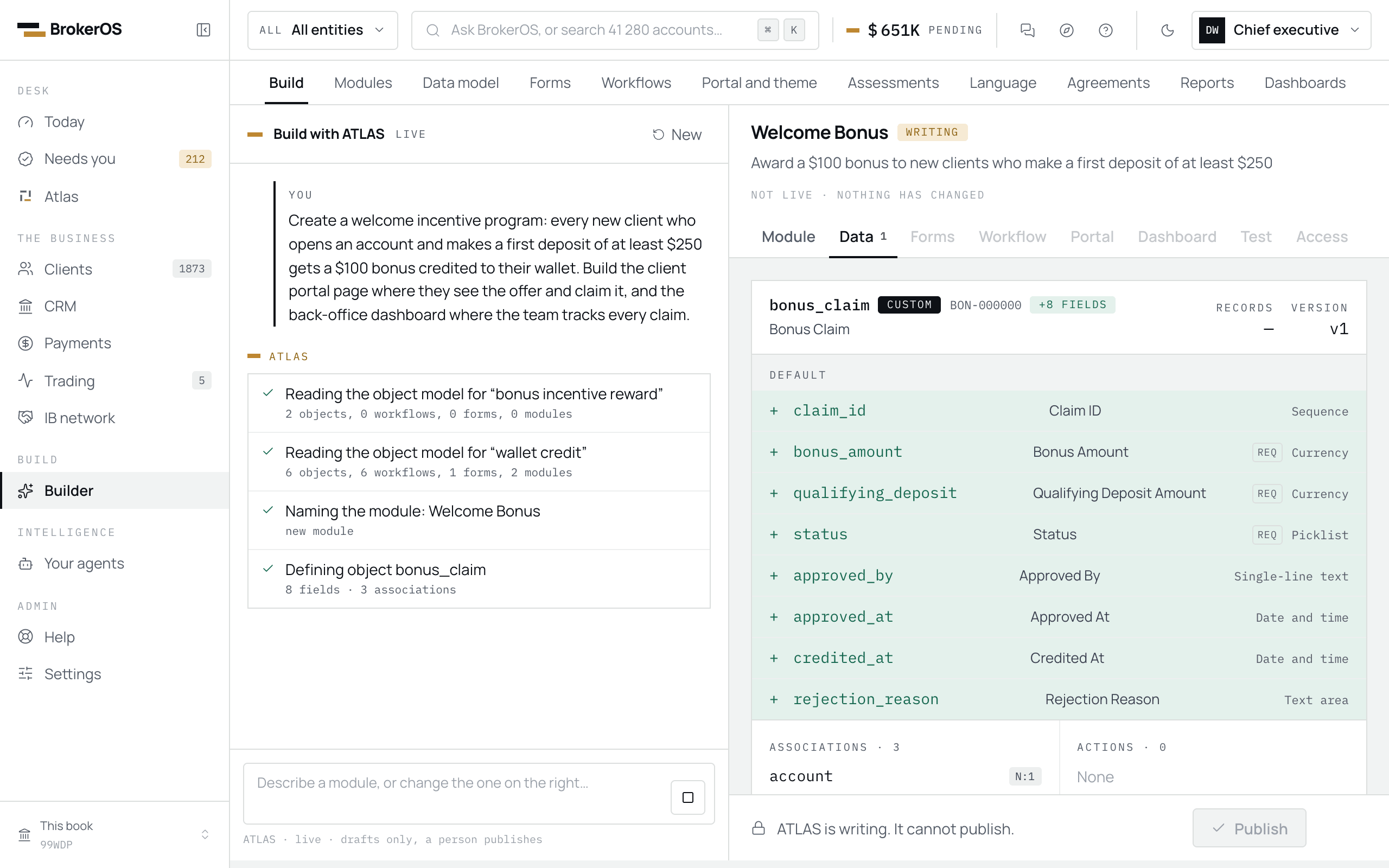This screenshot has width=1389, height=868.
Task: Open Today in the sidebar
Action: click(x=115, y=122)
